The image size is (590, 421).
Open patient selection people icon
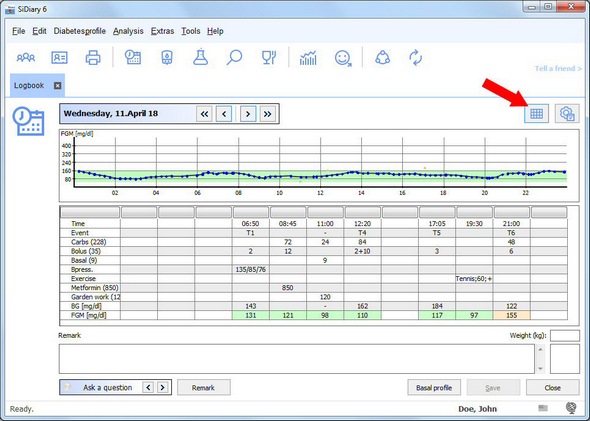pos(26,58)
